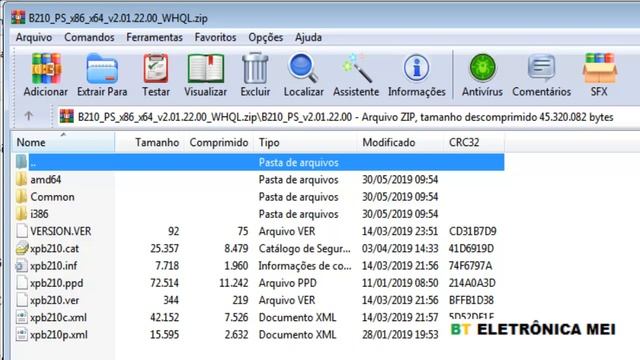Viewport: 640px width, 360px height.
Task: Select the xpb210p.xml file name
Action: pos(59,335)
